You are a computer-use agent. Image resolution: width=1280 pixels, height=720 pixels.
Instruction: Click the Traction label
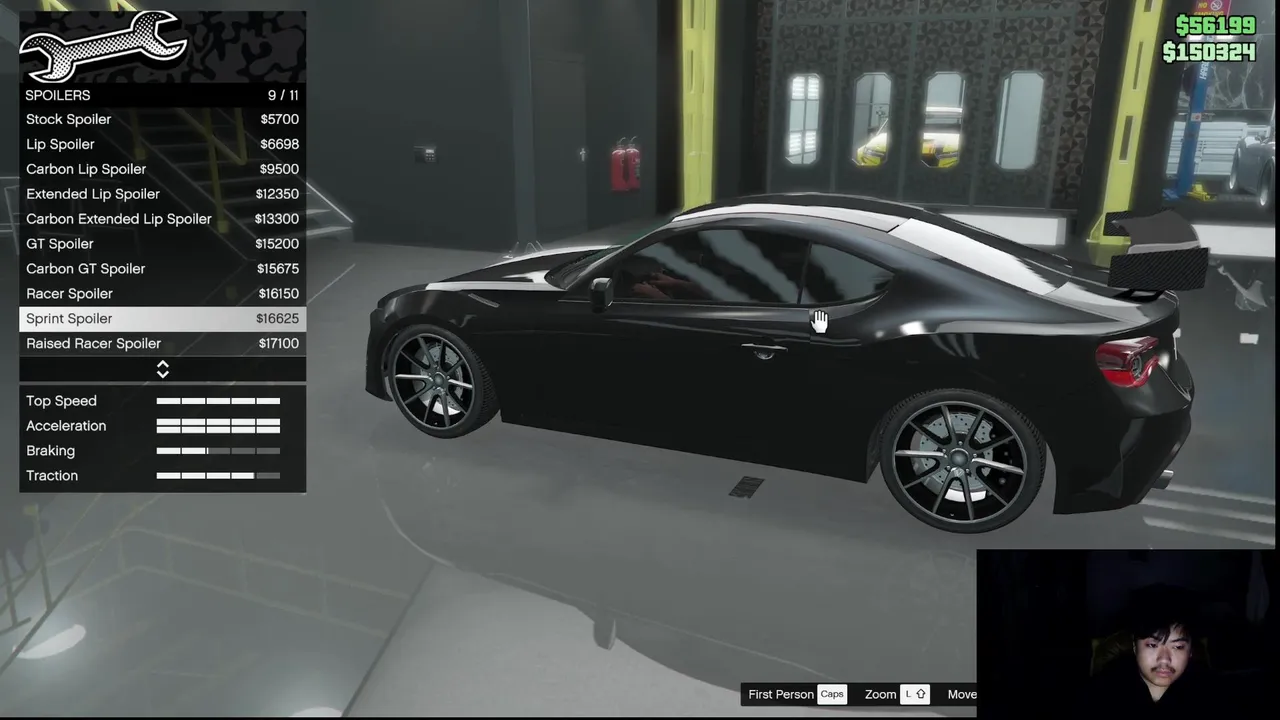pos(52,476)
